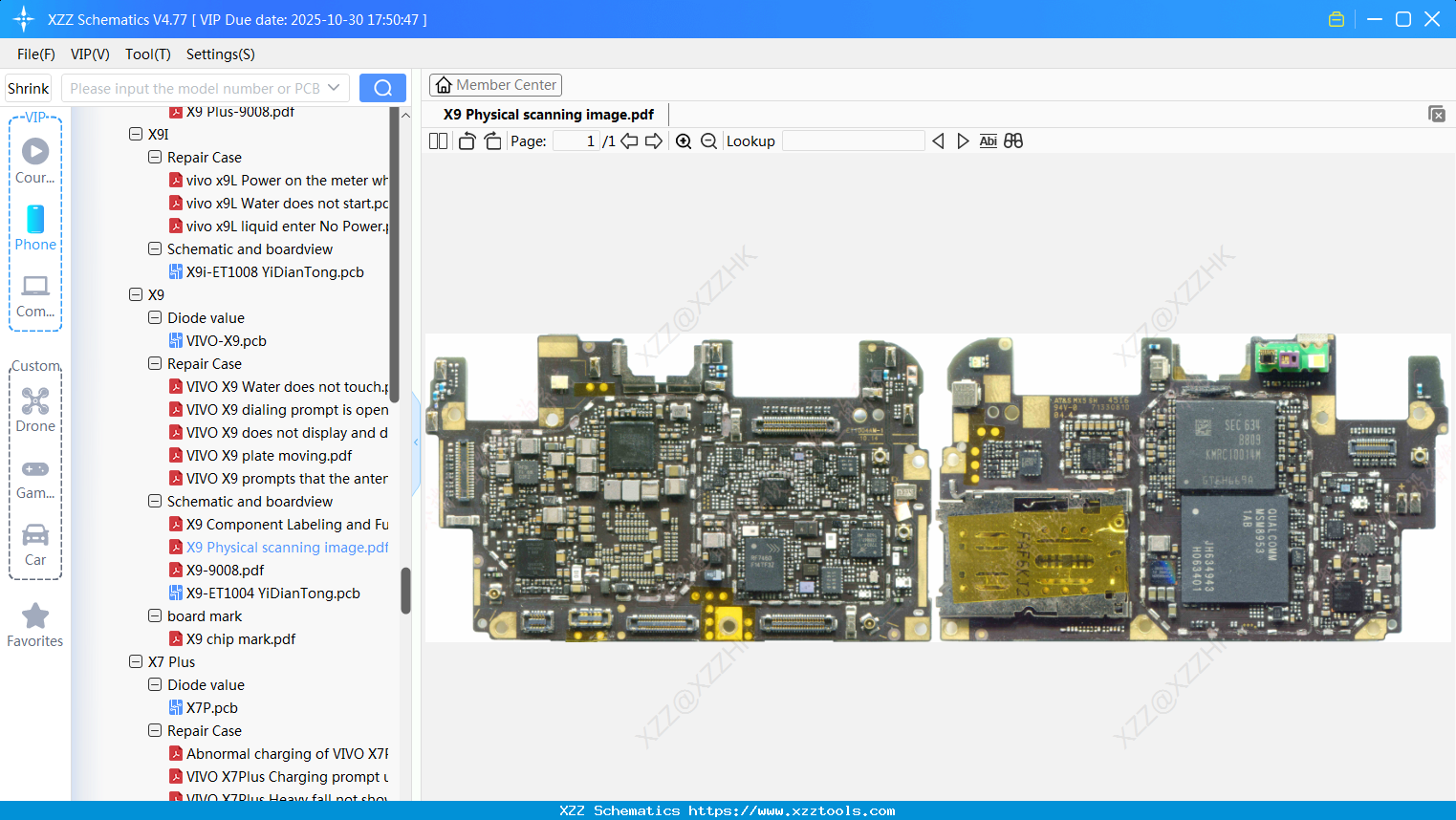Open the model number dropdown arrow
This screenshot has height=820, width=1456.
tap(334, 88)
